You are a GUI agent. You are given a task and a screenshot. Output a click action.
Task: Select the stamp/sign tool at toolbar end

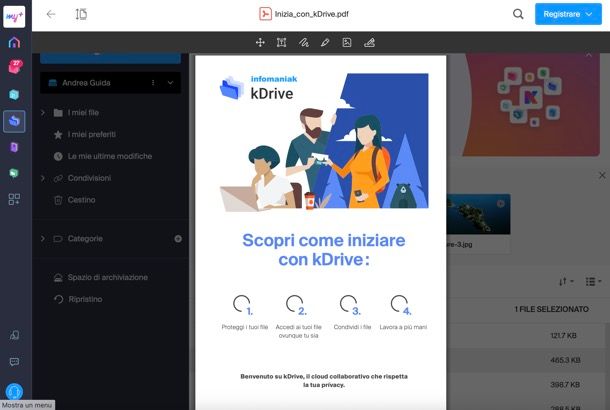pos(369,42)
